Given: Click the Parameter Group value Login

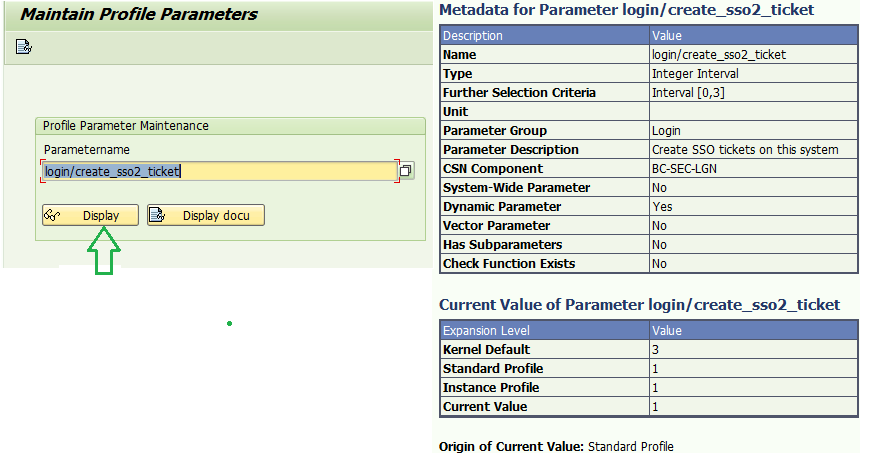Looking at the screenshot, I should point(666,131).
